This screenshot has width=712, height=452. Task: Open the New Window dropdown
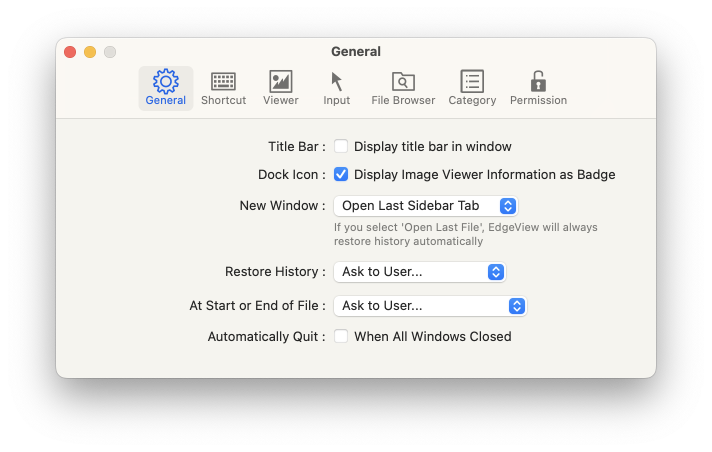(x=426, y=206)
